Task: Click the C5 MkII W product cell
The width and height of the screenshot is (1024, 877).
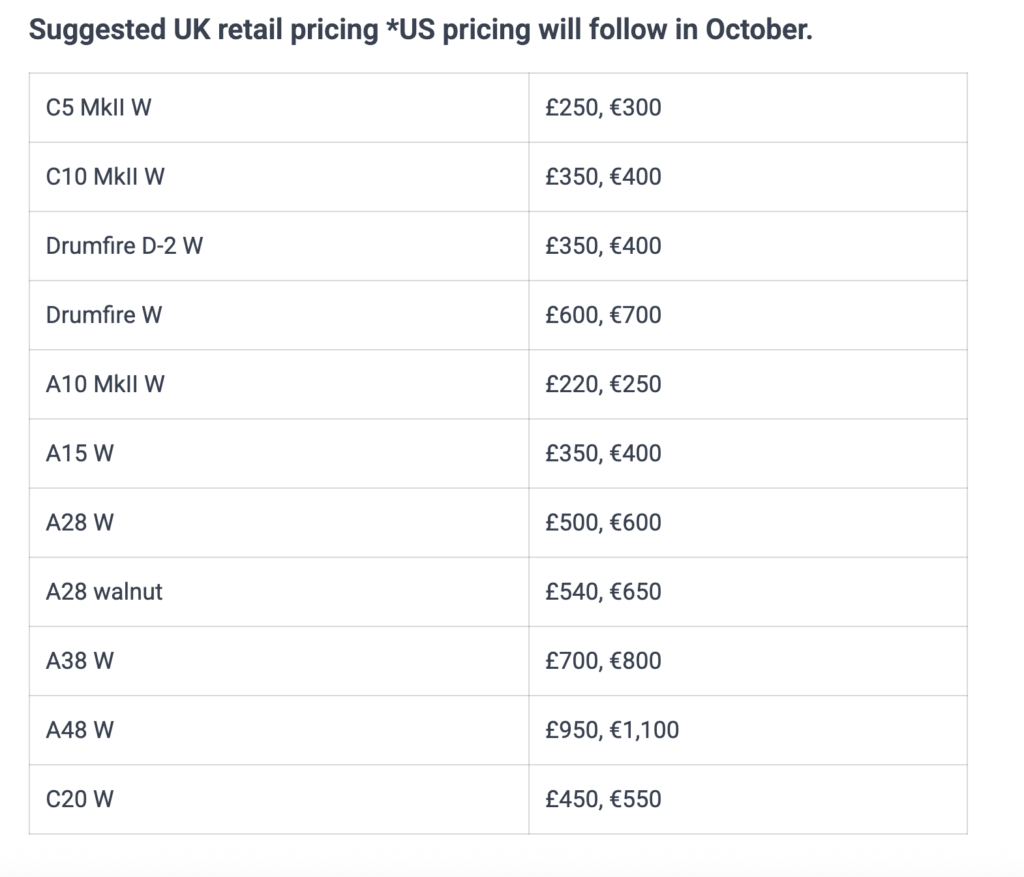Action: pyautogui.click(x=99, y=107)
